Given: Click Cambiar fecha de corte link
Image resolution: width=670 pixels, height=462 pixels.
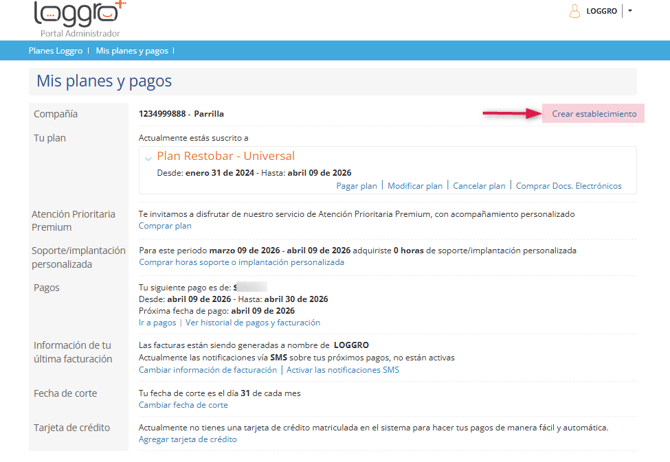Looking at the screenshot, I should click(x=183, y=405).
